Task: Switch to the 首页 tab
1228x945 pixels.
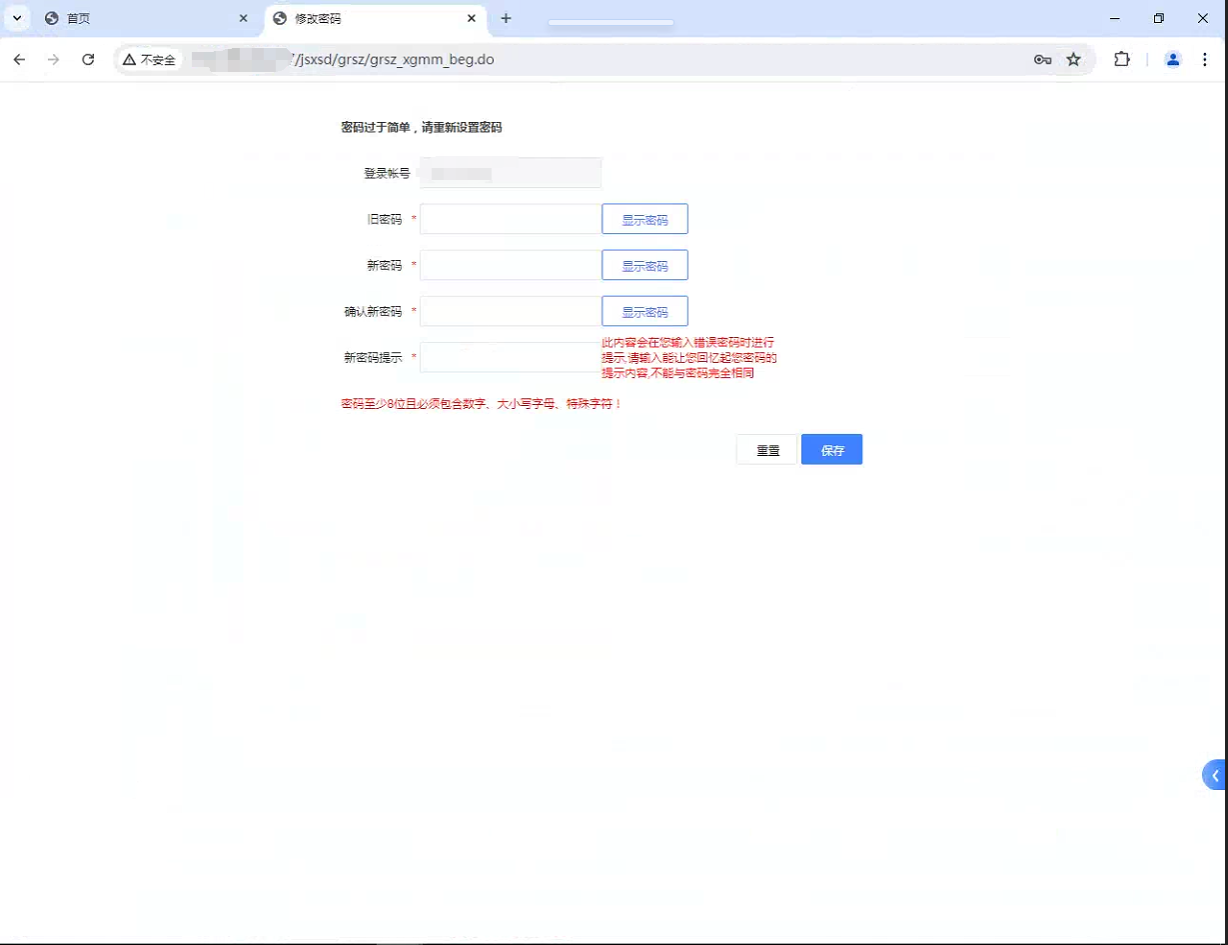Action: (x=140, y=18)
